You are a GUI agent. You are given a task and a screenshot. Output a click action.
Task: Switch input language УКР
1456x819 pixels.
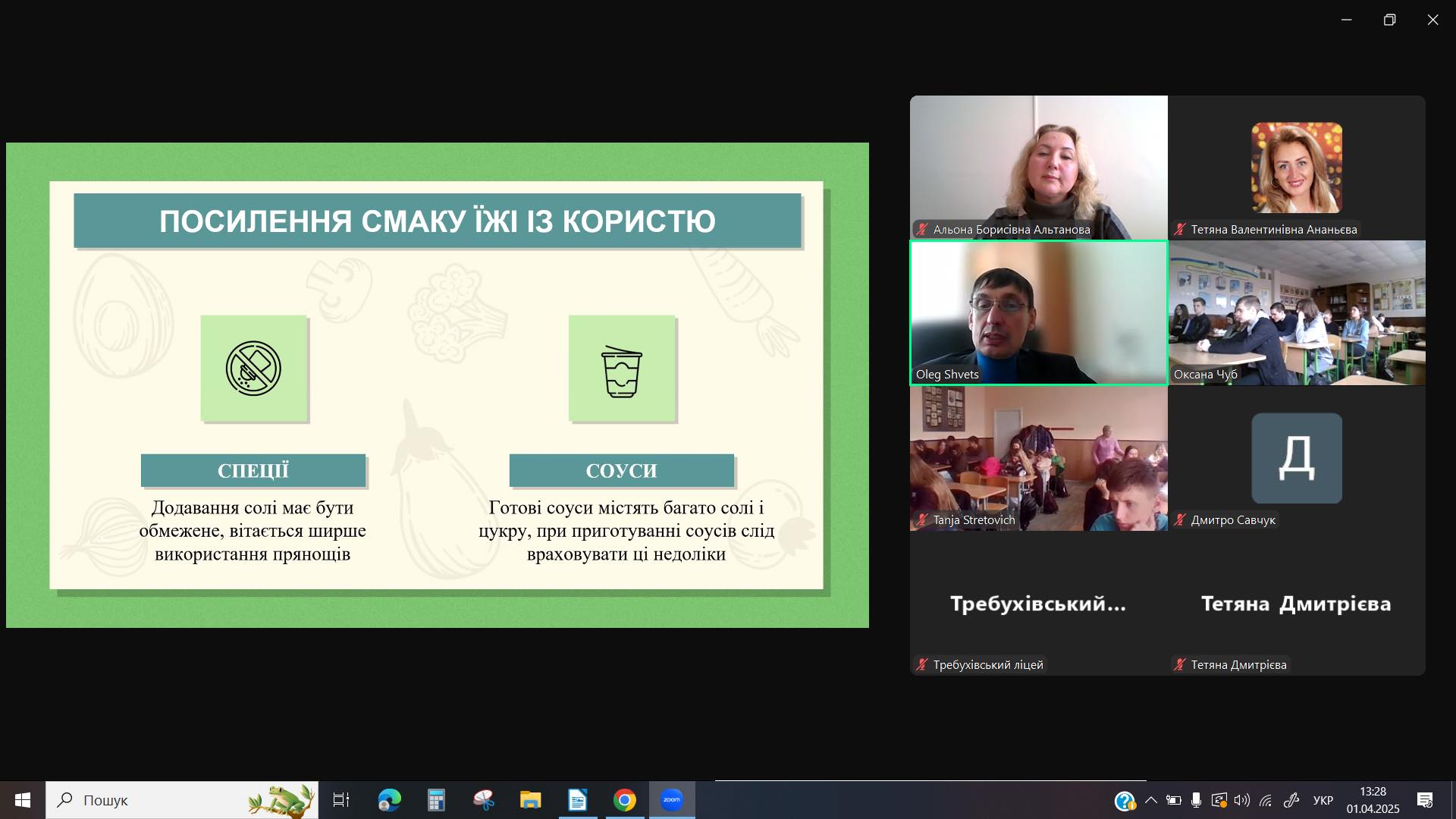(x=1323, y=800)
